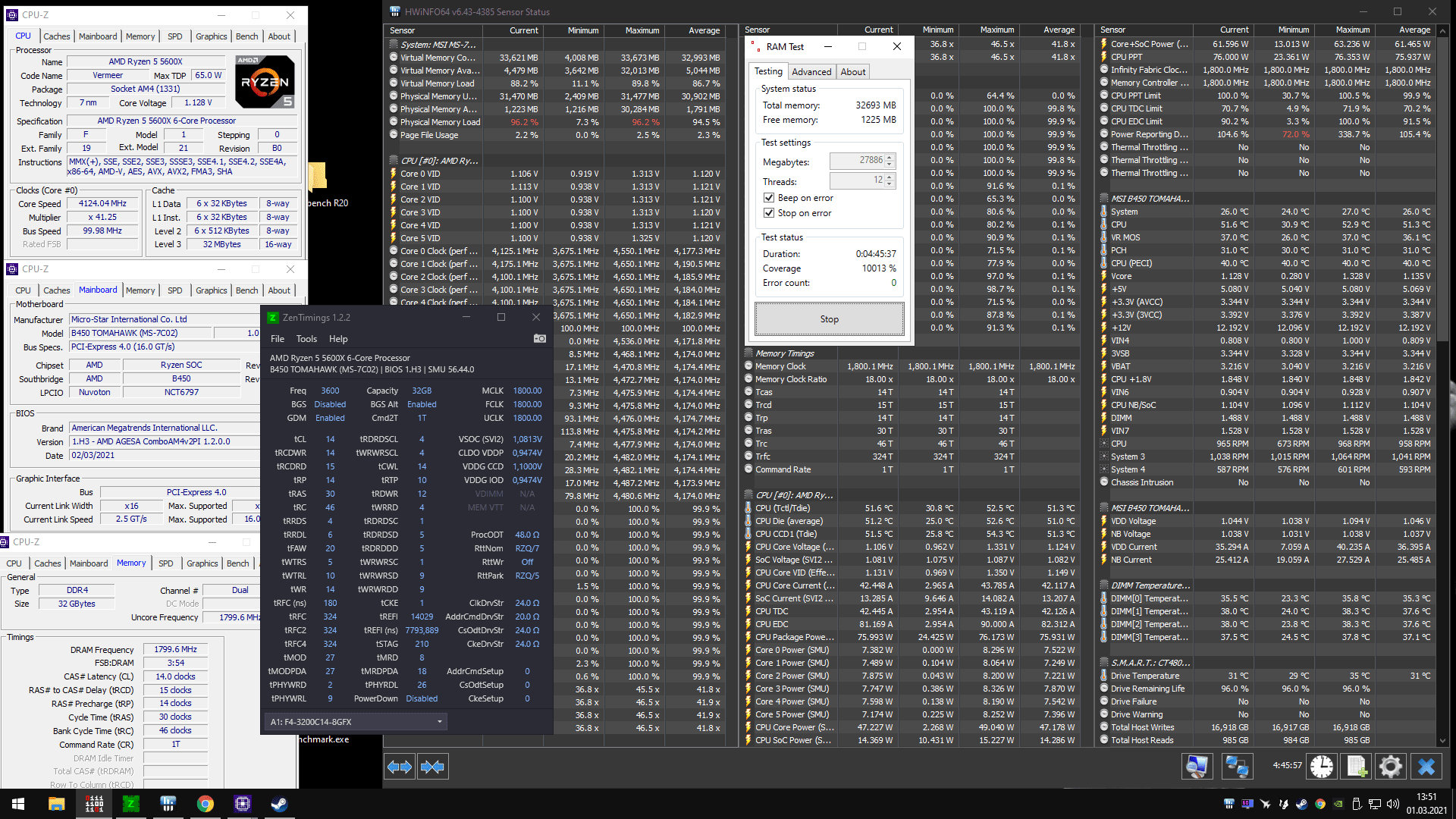Open Mainboard tab in bottom CPU-Z window
The image size is (1456, 819).
[x=89, y=563]
